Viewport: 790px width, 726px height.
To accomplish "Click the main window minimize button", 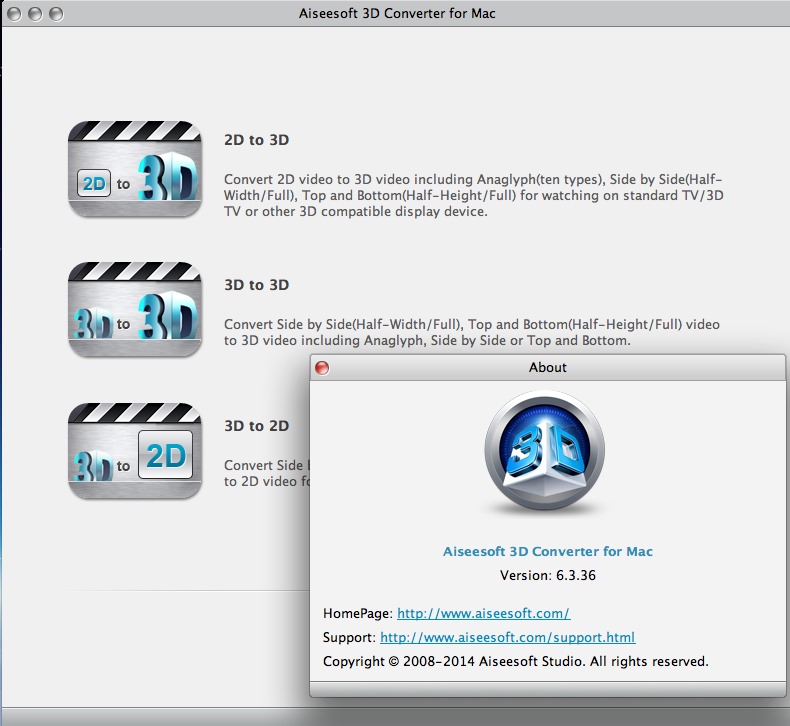I will pos(35,14).
